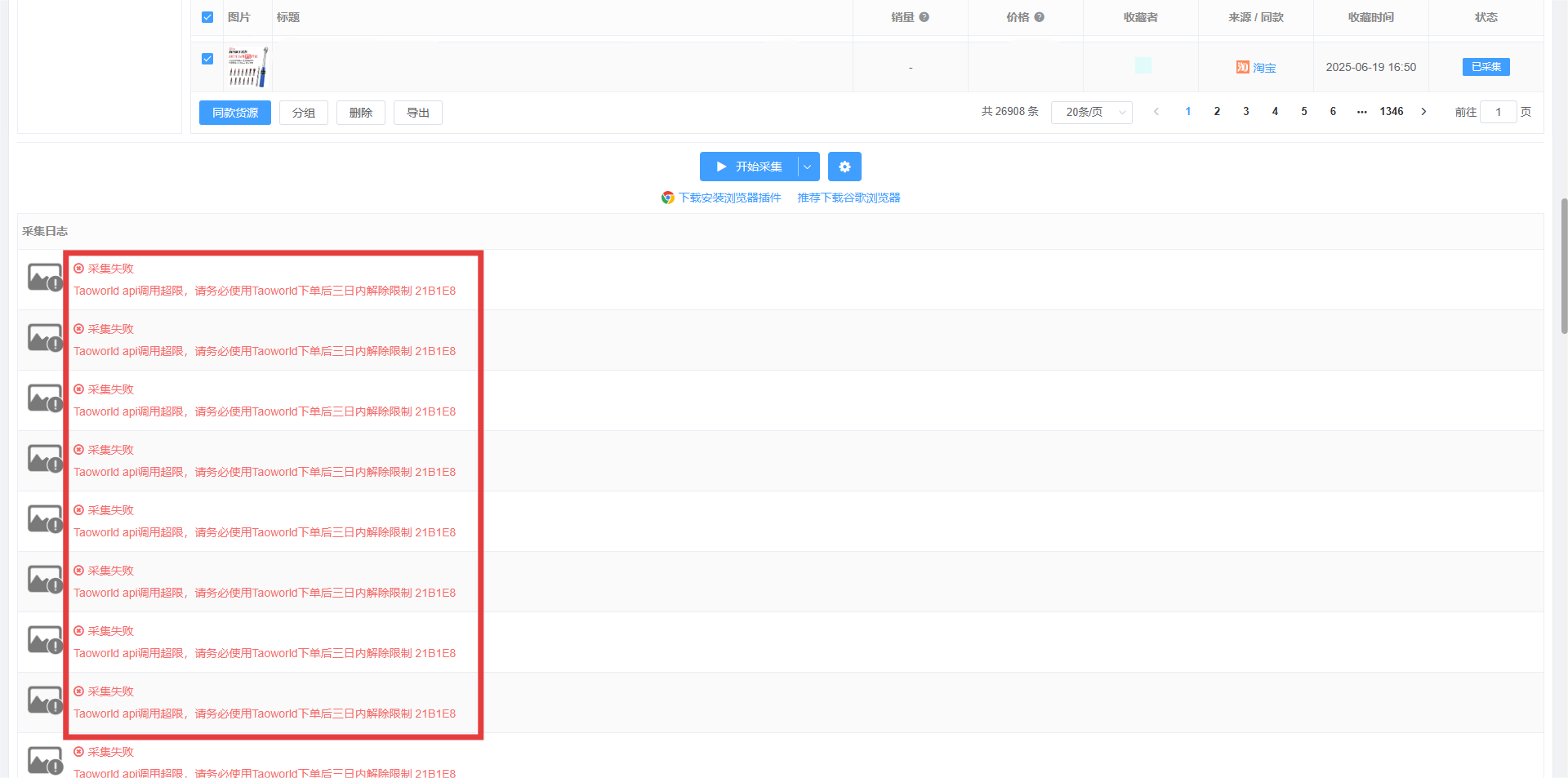Click the third log entry's broken image icon

[45, 398]
